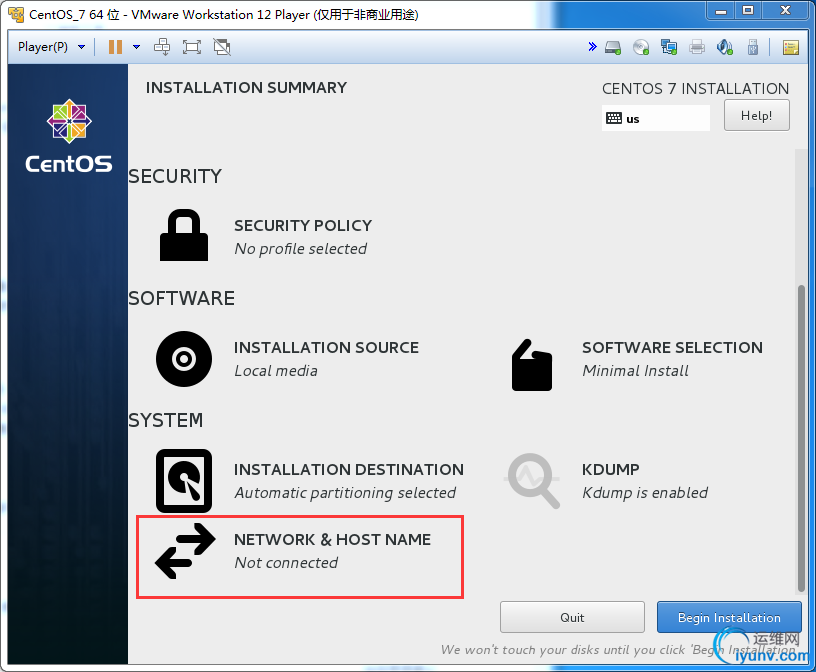816x672 pixels.
Task: Click the 'Local media' status text
Action: [276, 371]
